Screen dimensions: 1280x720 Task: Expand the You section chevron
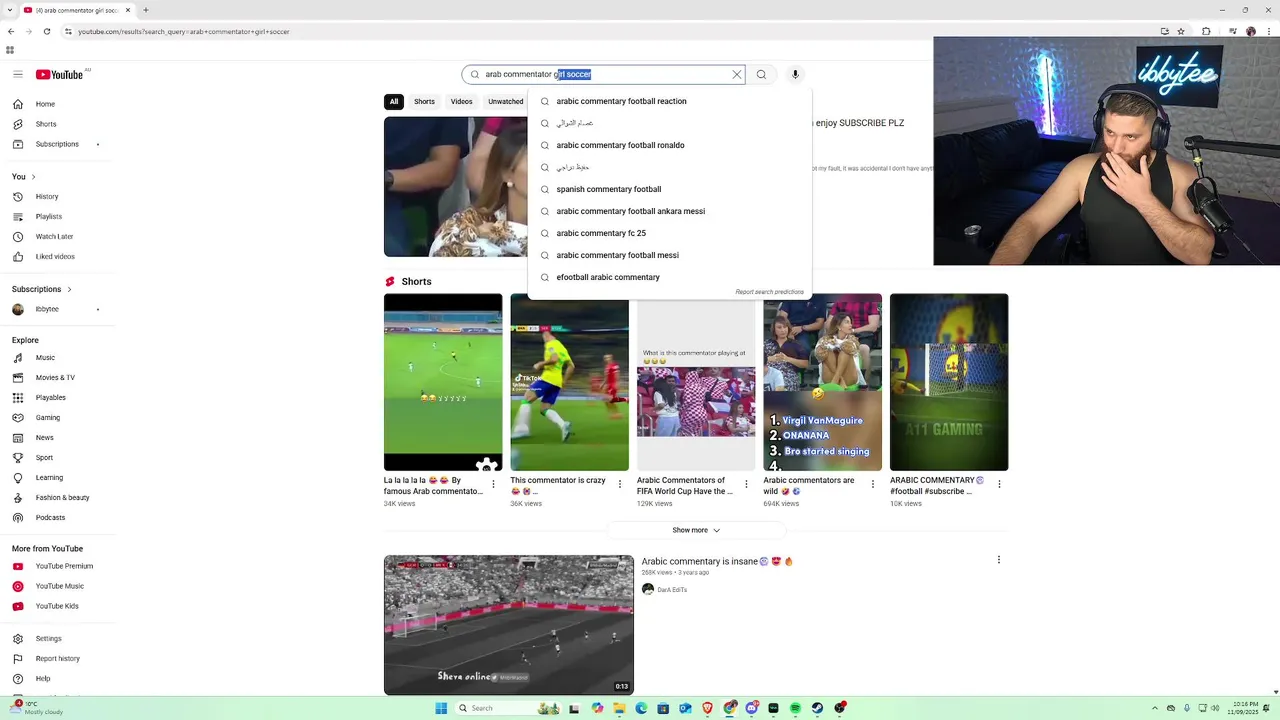point(34,177)
